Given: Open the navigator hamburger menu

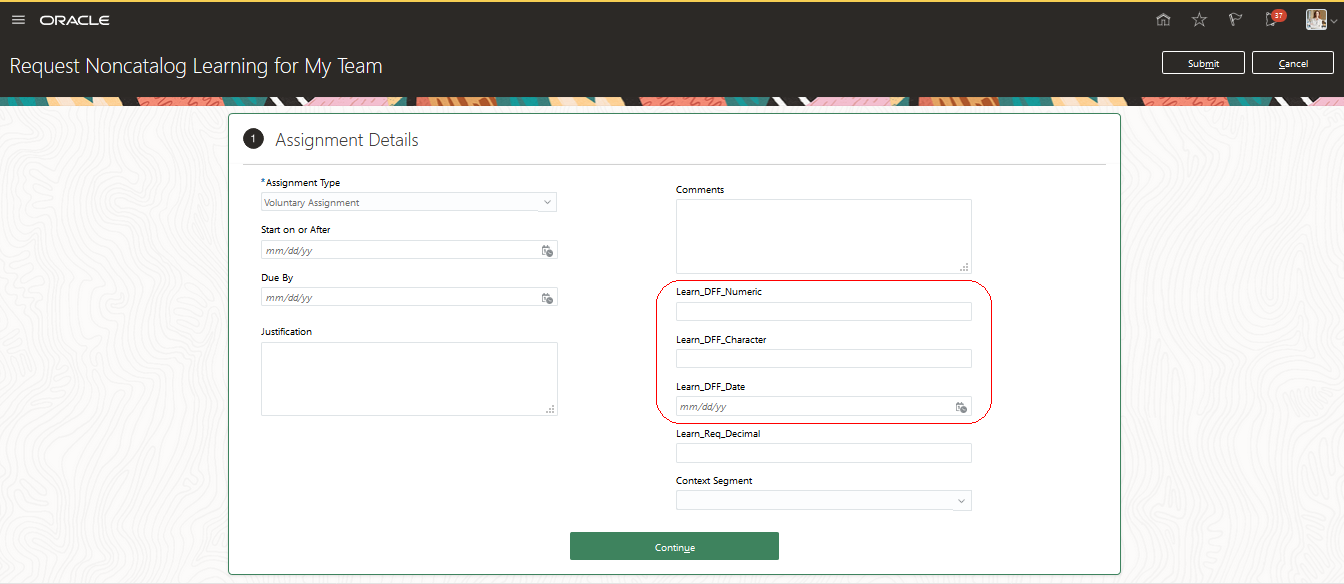Looking at the screenshot, I should 18,20.
